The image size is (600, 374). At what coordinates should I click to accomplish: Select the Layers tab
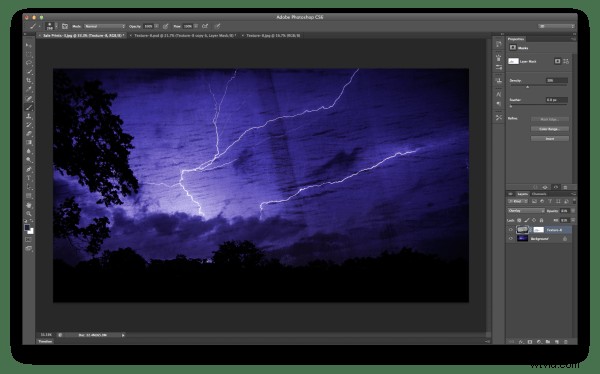coord(523,194)
